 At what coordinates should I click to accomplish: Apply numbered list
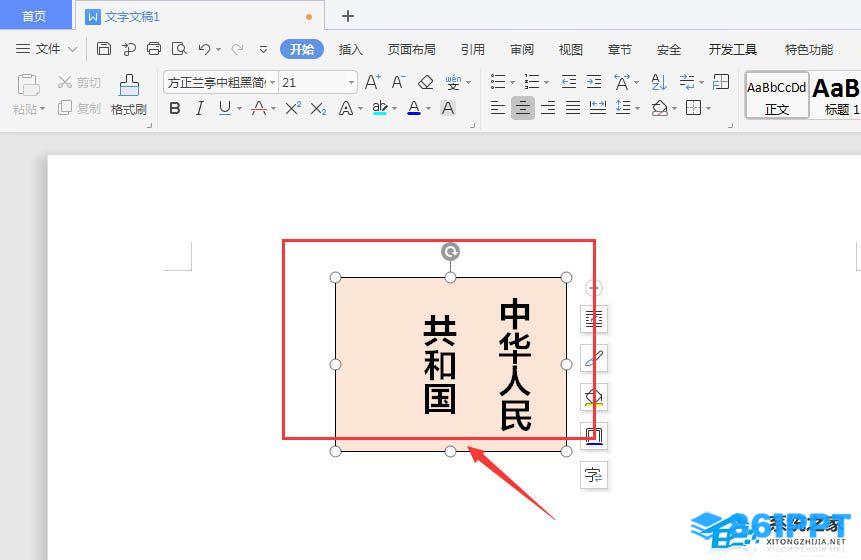(532, 82)
